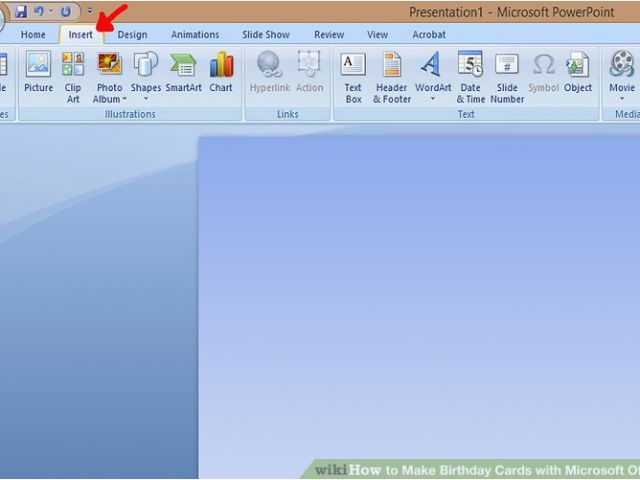This screenshot has height=480, width=640.
Task: Click the WordArt letter icon
Action: [x=432, y=64]
